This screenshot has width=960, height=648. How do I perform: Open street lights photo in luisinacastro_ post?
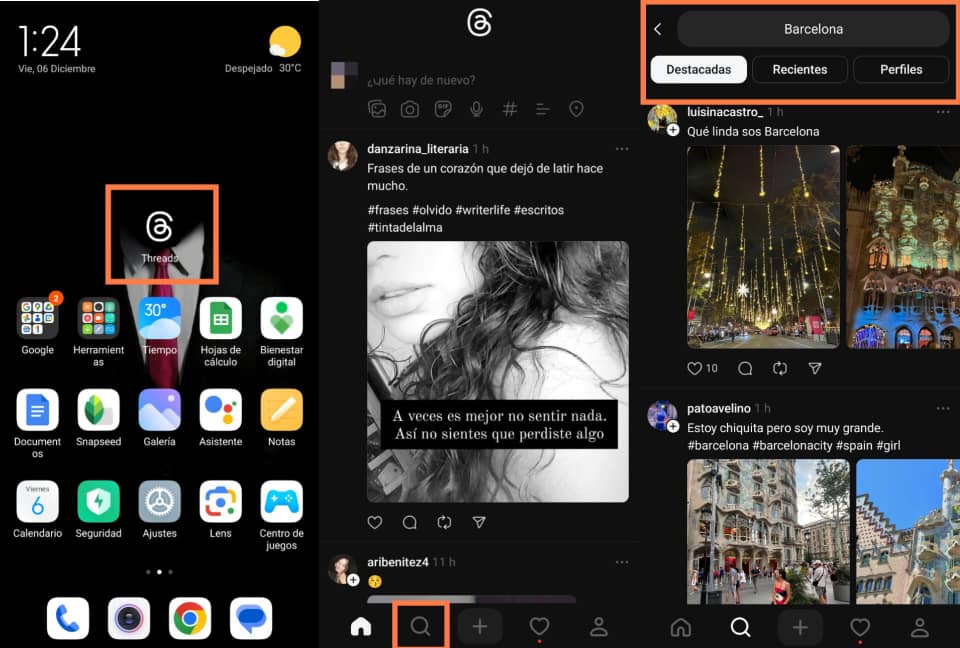pos(763,246)
